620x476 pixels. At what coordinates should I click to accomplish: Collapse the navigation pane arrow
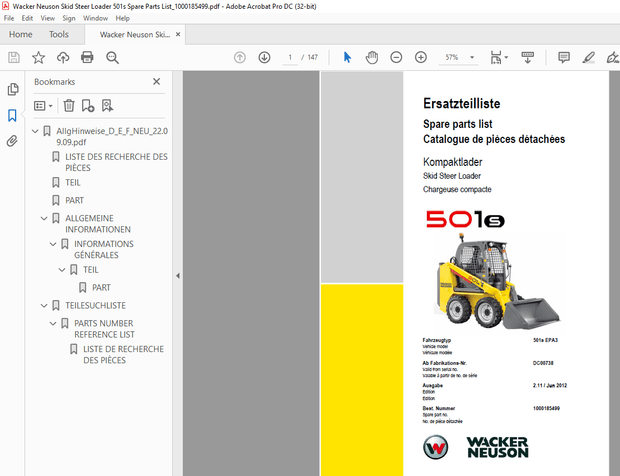pos(178,276)
